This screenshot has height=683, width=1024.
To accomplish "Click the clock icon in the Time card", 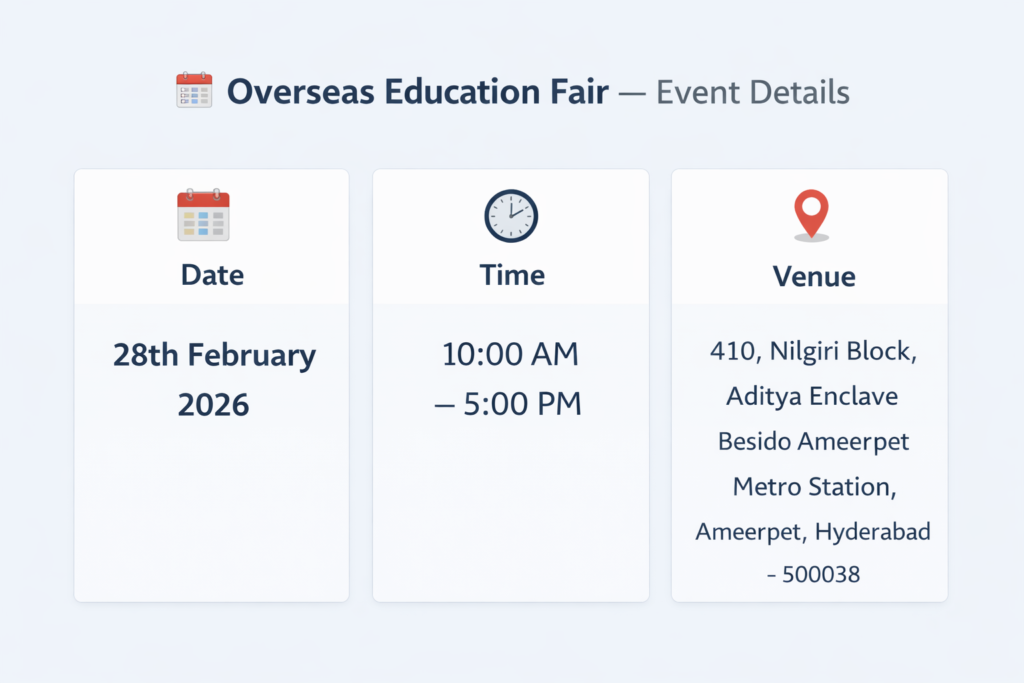I will 511,215.
